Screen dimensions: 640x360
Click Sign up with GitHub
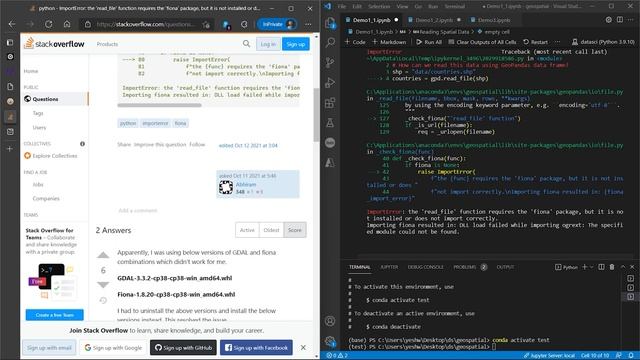(x=183, y=348)
